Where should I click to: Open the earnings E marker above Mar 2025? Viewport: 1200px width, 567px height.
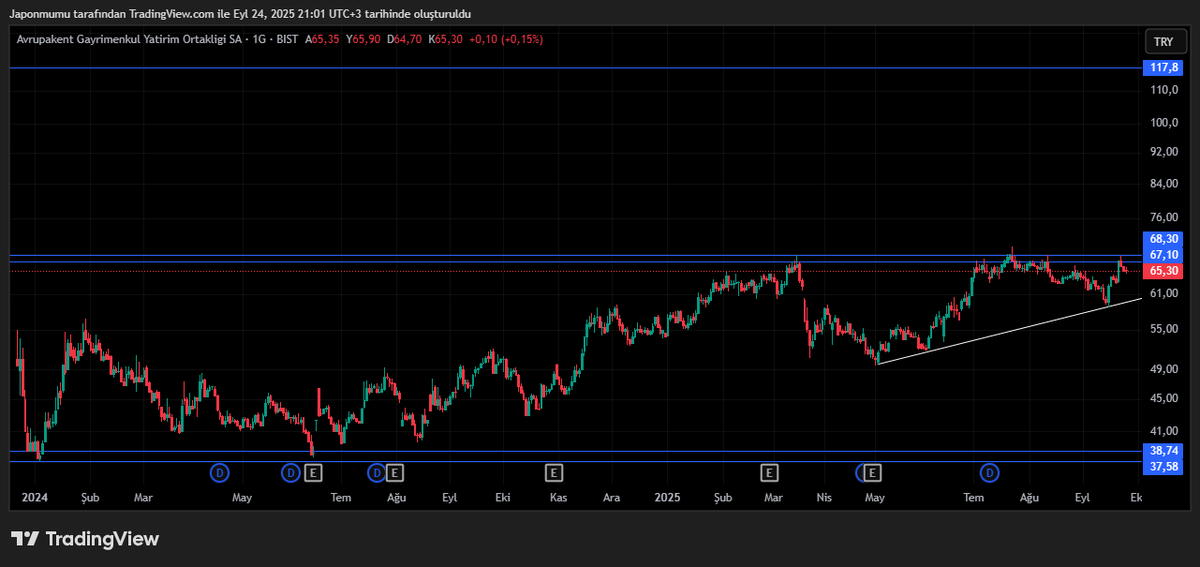point(769,472)
